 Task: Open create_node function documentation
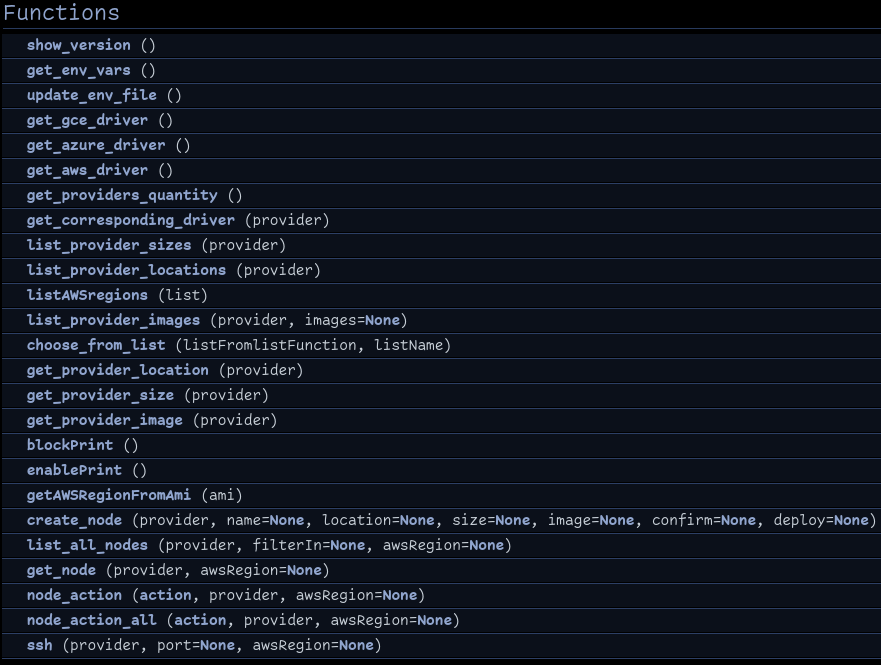click(x=74, y=520)
